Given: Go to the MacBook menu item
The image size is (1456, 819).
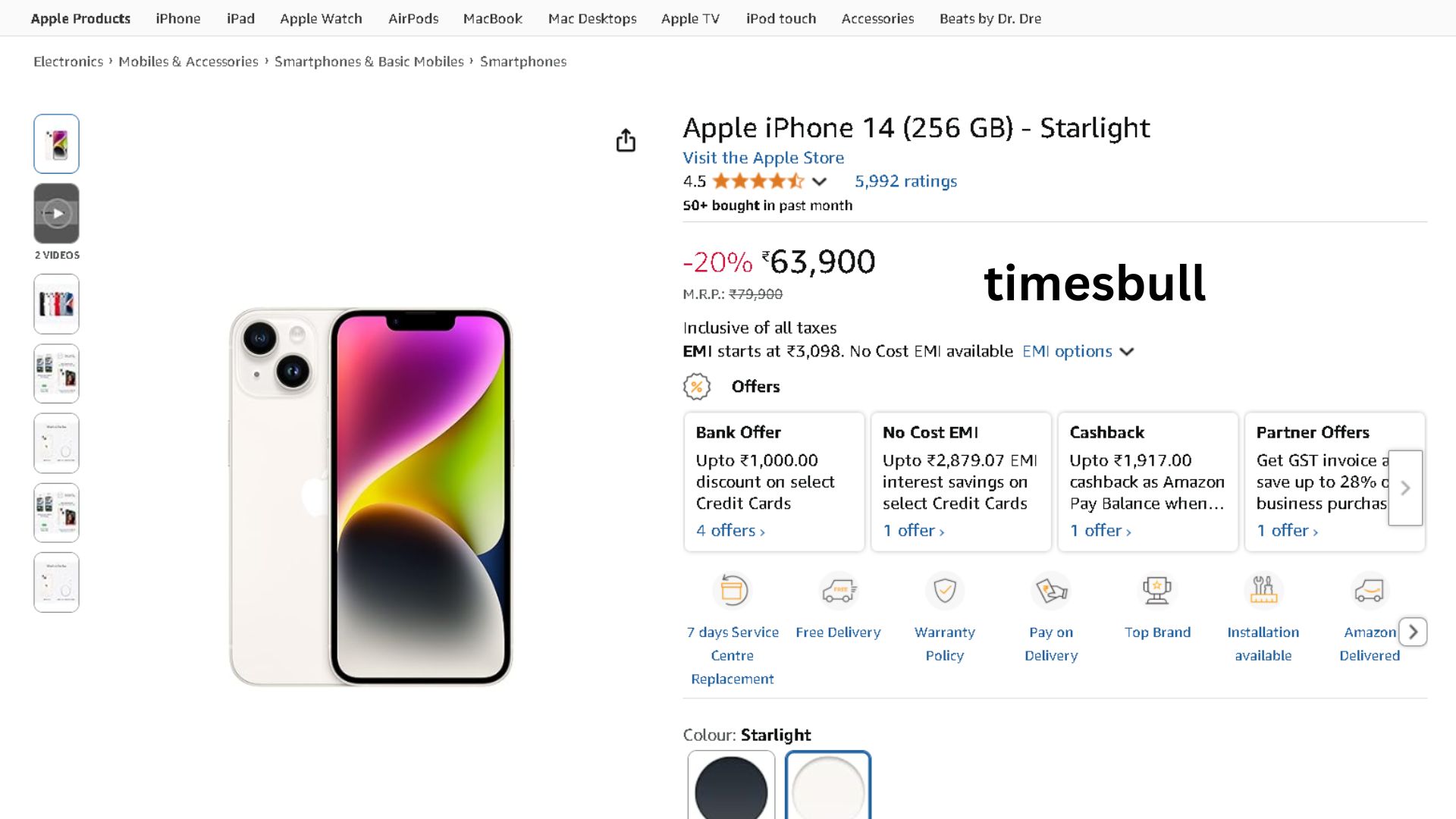Looking at the screenshot, I should tap(492, 18).
